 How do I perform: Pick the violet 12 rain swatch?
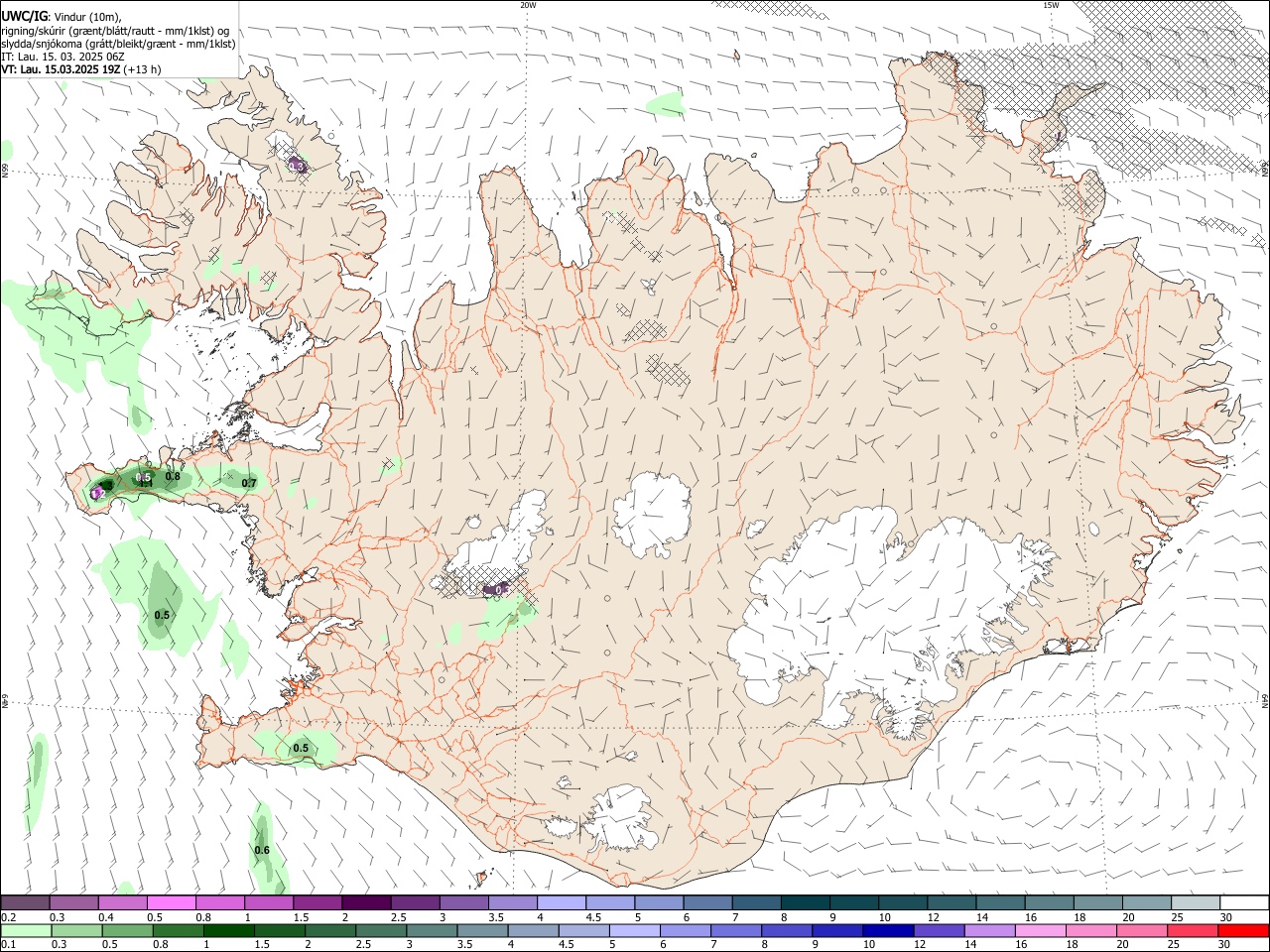point(939,930)
